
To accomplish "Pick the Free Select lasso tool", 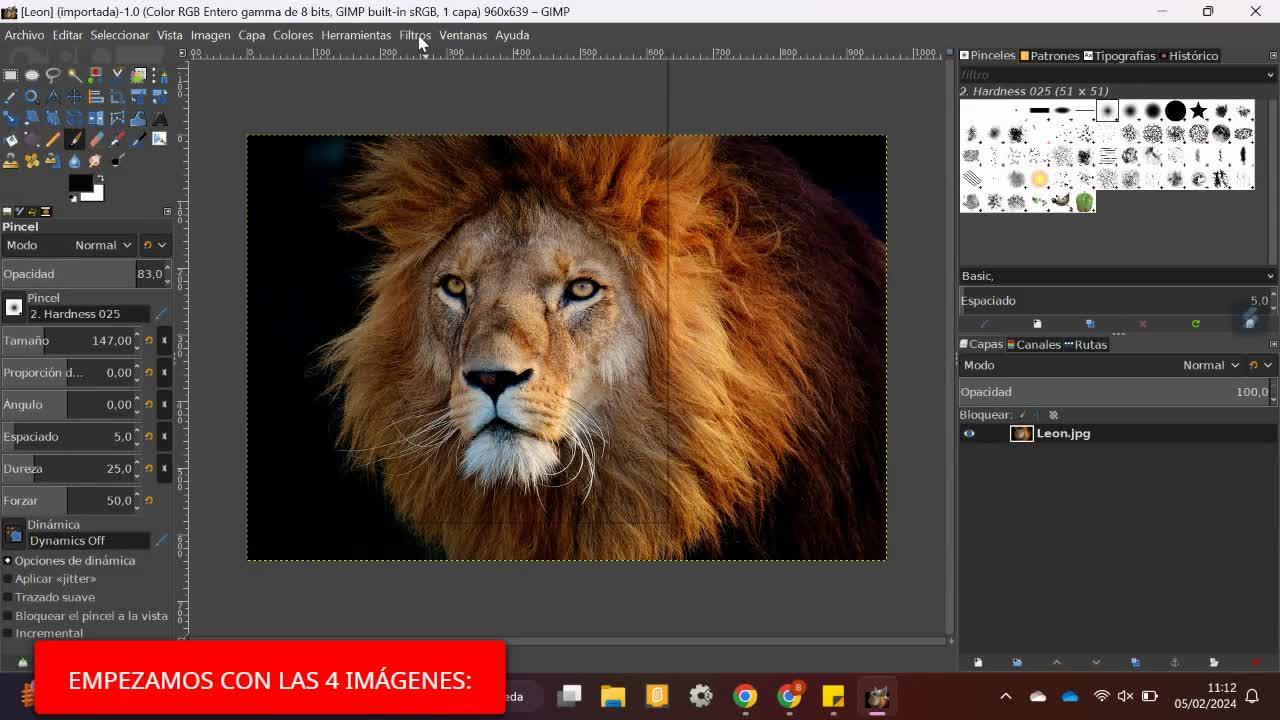I will click(x=53, y=75).
